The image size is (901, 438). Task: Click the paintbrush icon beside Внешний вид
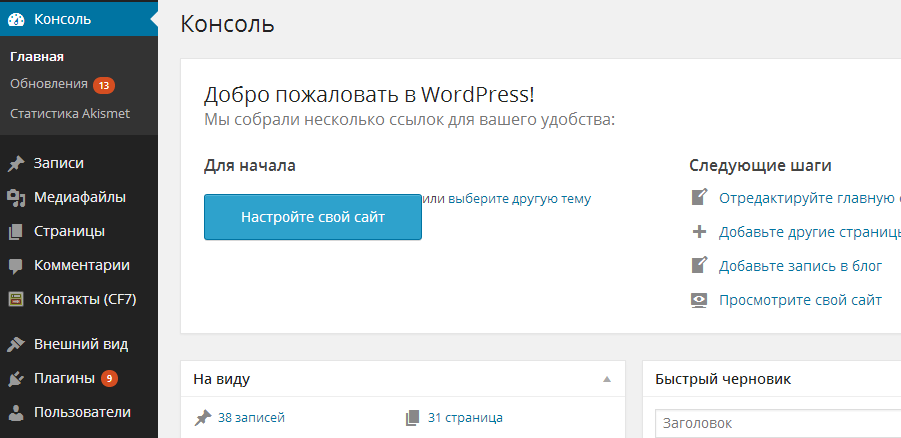click(16, 345)
